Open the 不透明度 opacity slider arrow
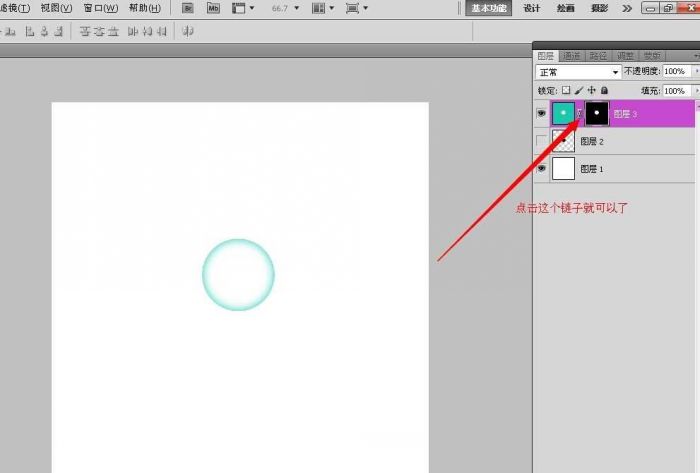 695,72
